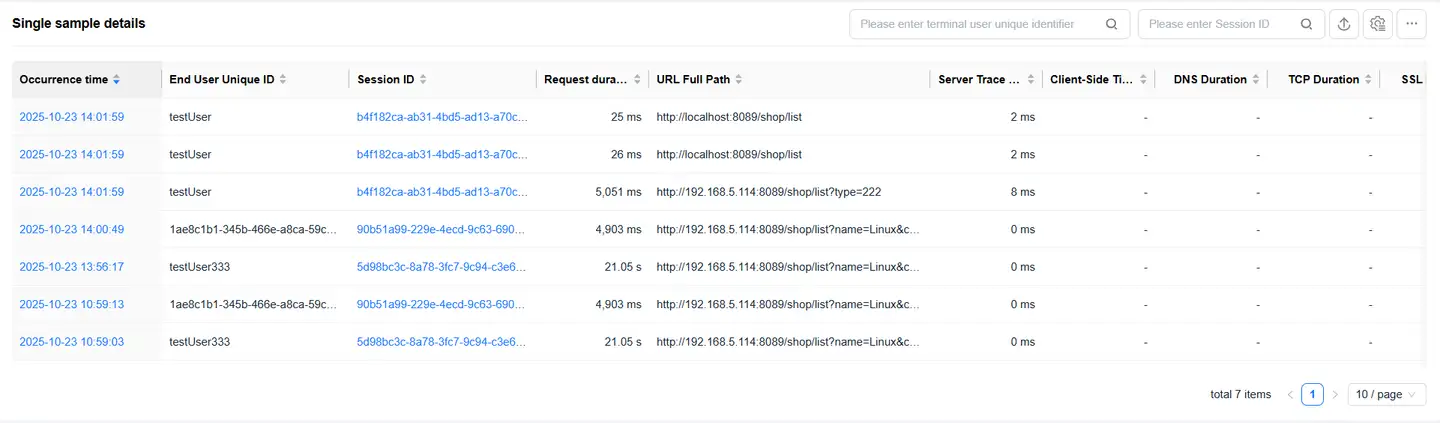Open the column settings gear icon
Screen dimensions: 1440x423
pos(1378,24)
